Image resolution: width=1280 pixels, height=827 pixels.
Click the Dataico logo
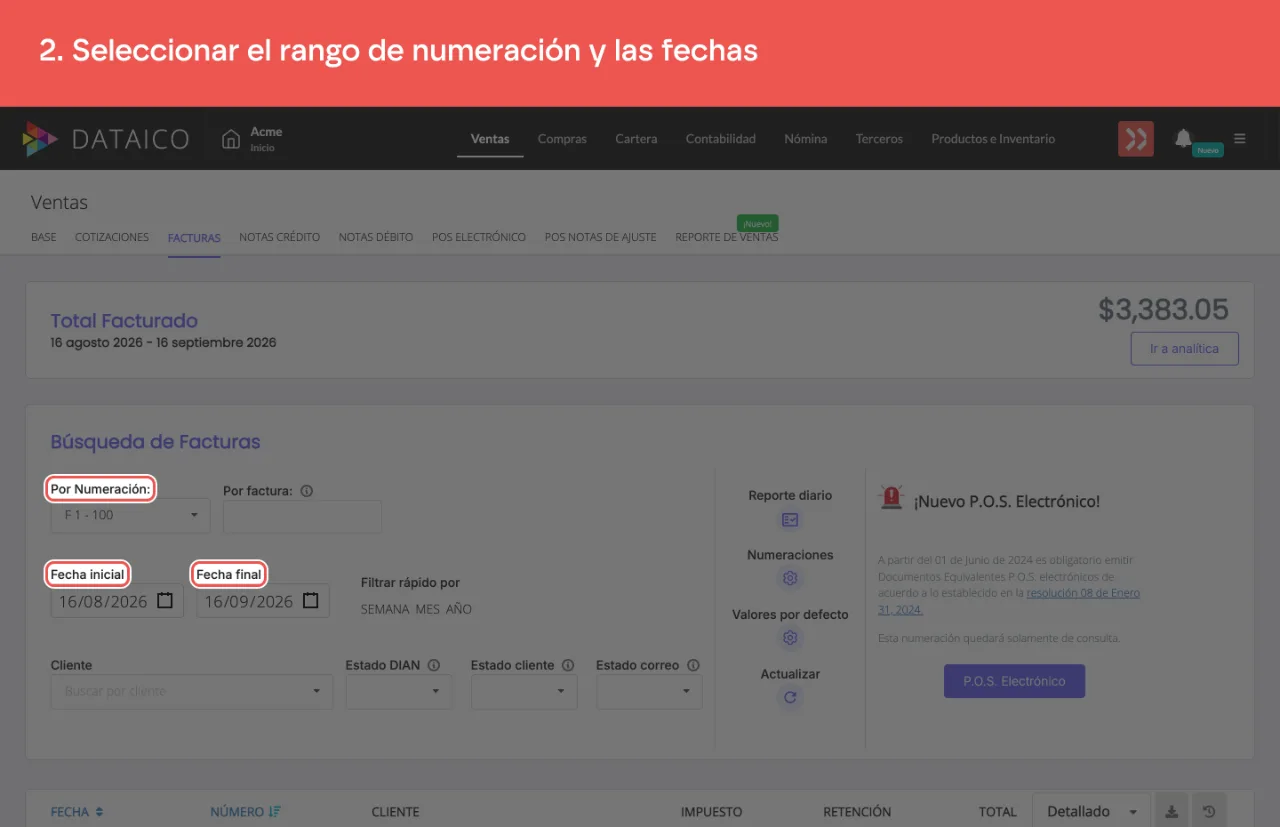[106, 139]
